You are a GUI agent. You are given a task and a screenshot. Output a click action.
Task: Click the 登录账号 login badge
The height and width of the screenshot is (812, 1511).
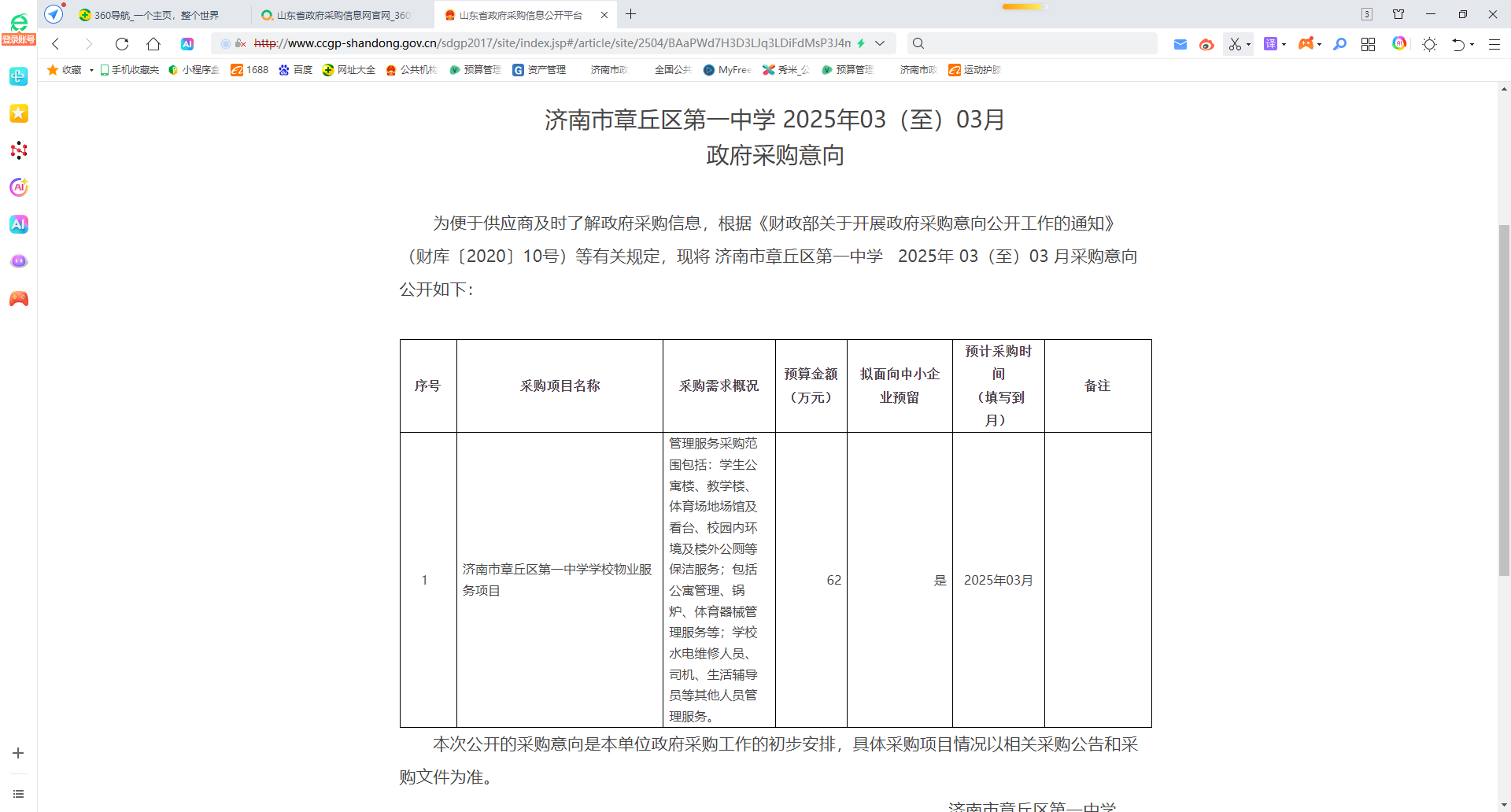[x=19, y=39]
